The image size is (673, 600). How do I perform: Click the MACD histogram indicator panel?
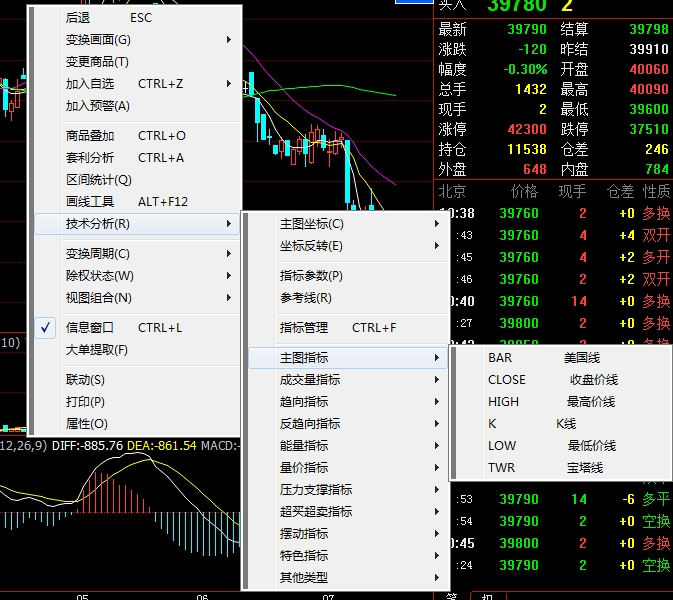120,510
